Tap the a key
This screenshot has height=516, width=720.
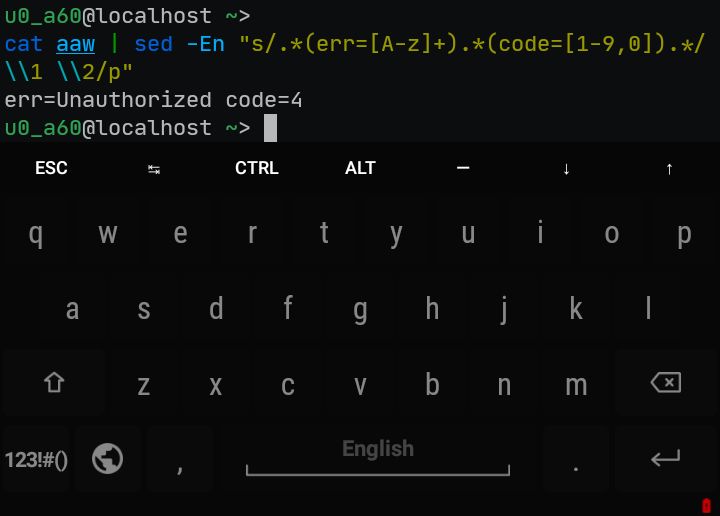point(72,309)
